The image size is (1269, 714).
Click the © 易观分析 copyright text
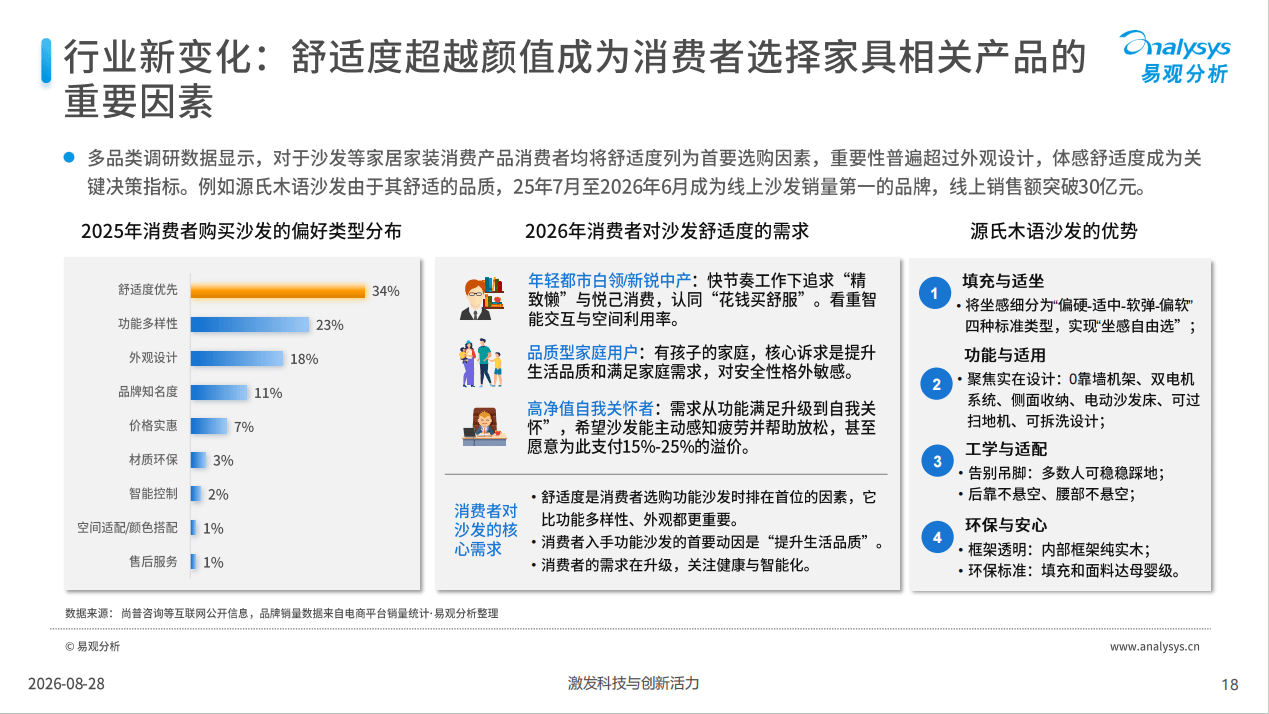[92, 647]
